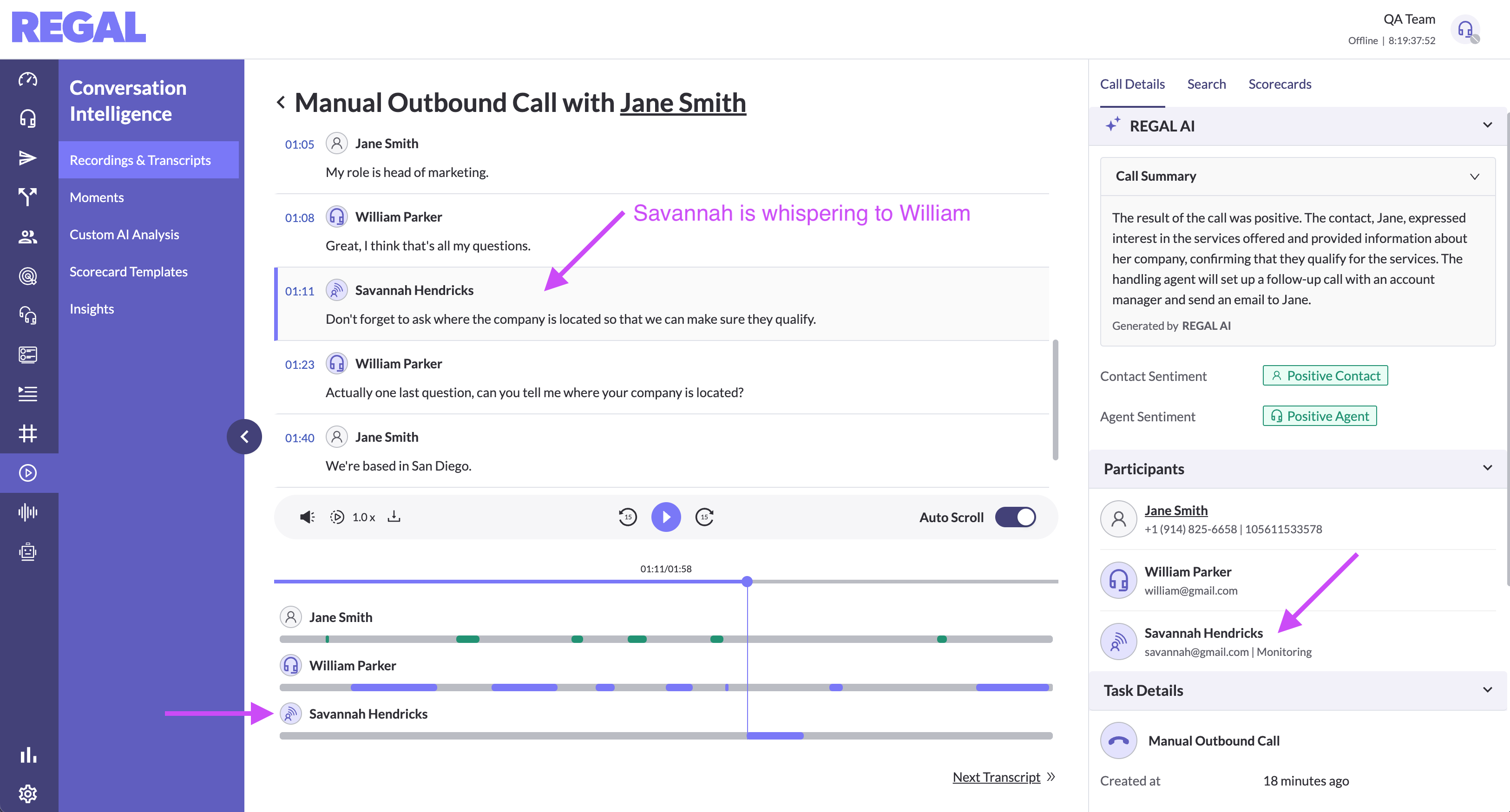Click the playback speed icon
1510x812 pixels.
pos(336,517)
